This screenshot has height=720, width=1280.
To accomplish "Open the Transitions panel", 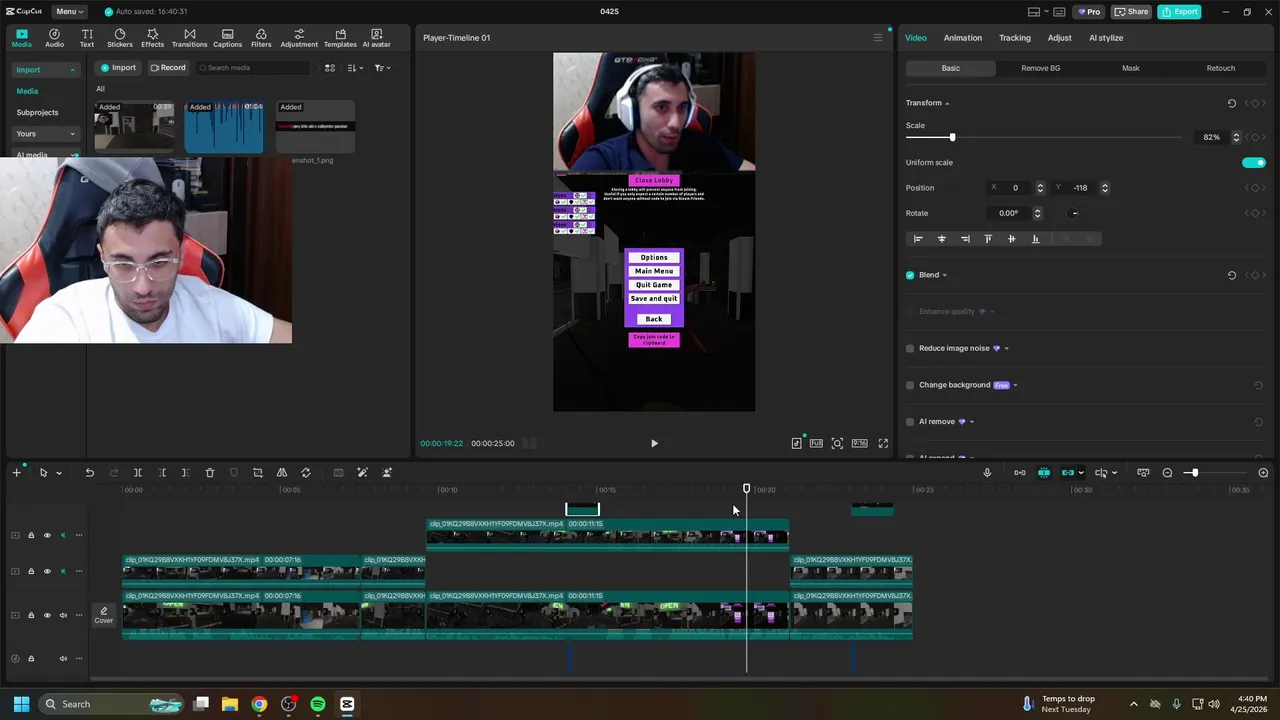I will coord(189,38).
